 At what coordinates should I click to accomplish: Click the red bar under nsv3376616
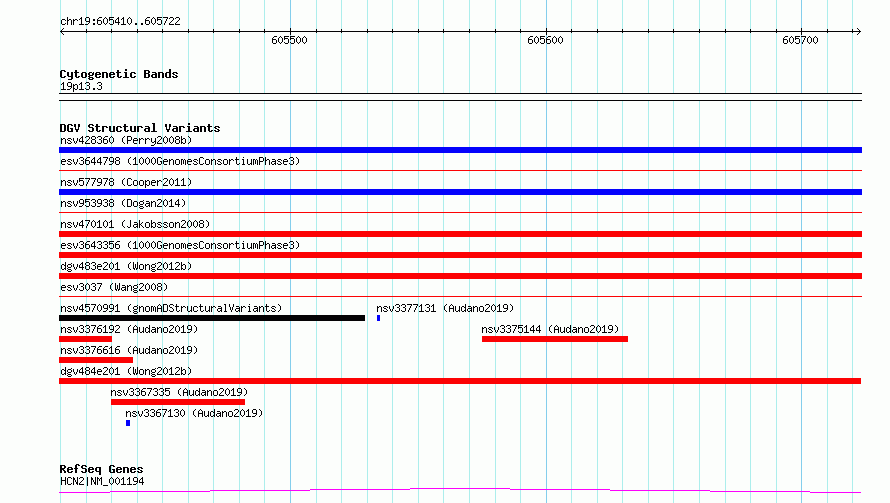pos(96,360)
